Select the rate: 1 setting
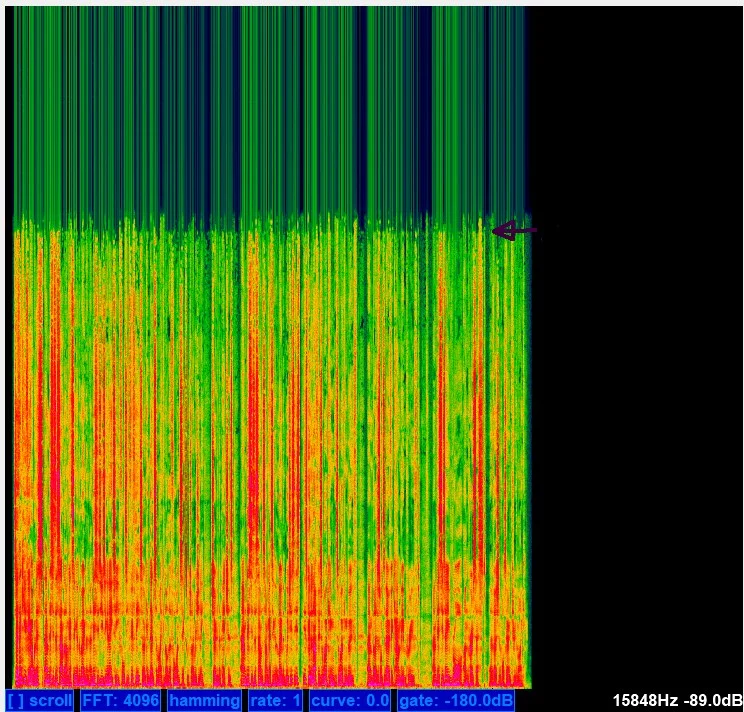744x712 pixels. coord(275,700)
